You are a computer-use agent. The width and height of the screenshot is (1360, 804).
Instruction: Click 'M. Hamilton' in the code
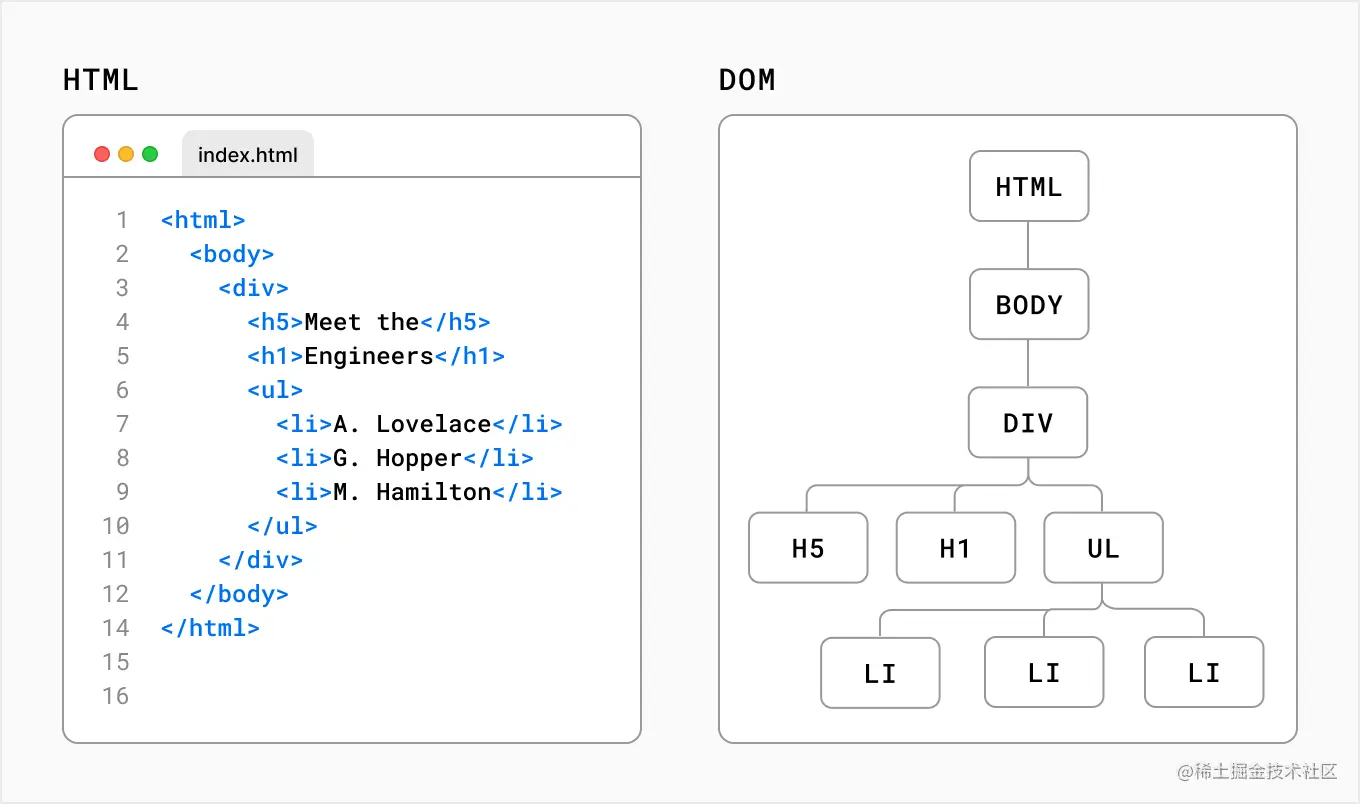click(x=412, y=492)
